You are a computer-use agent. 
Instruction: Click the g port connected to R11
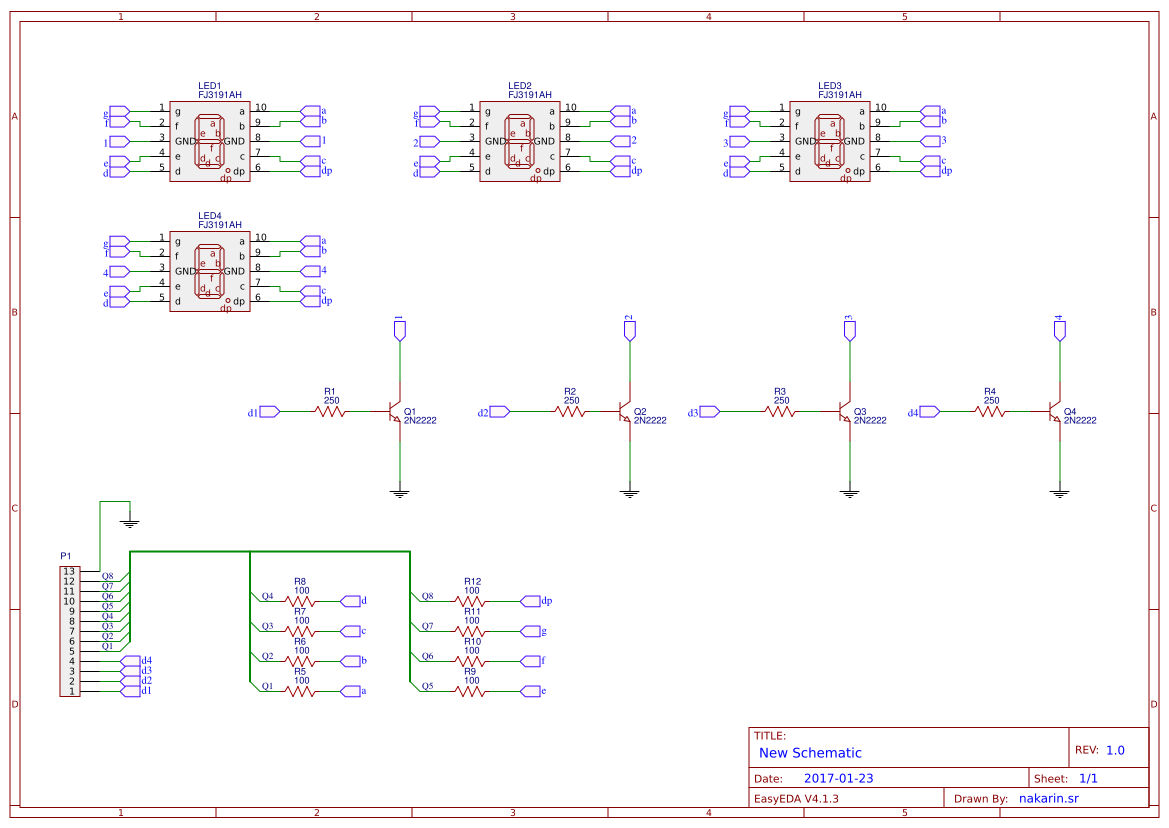(533, 632)
